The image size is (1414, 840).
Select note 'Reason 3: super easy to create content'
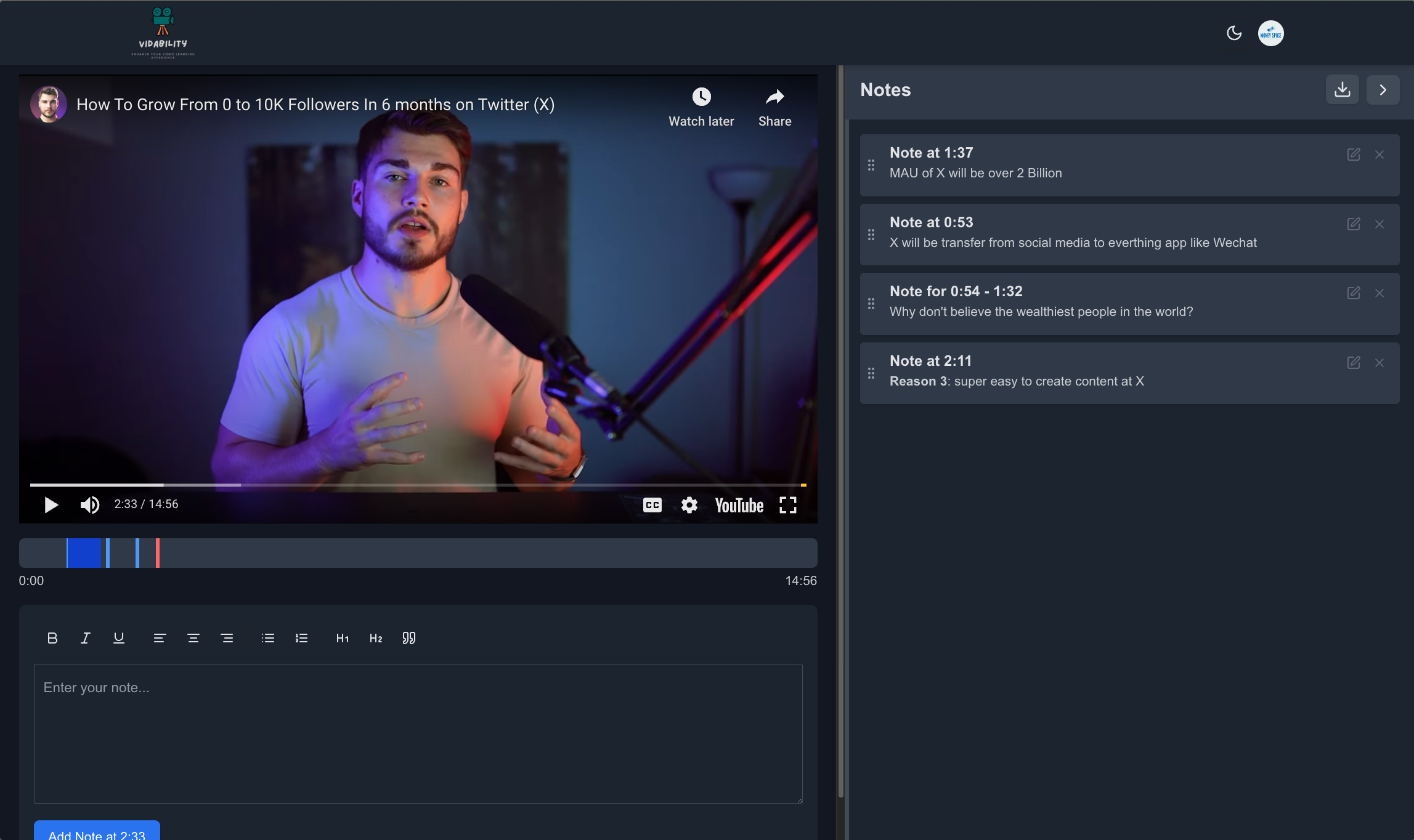(x=1017, y=381)
